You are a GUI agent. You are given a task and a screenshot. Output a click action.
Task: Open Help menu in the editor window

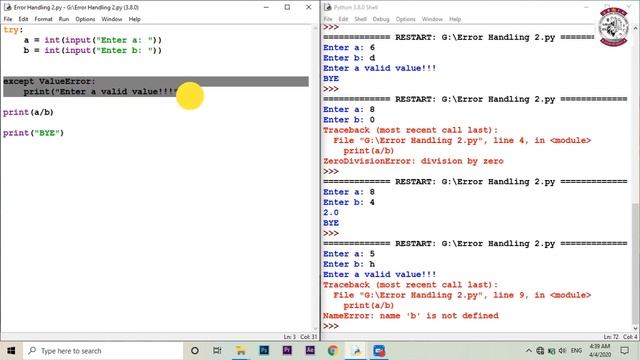[134, 19]
